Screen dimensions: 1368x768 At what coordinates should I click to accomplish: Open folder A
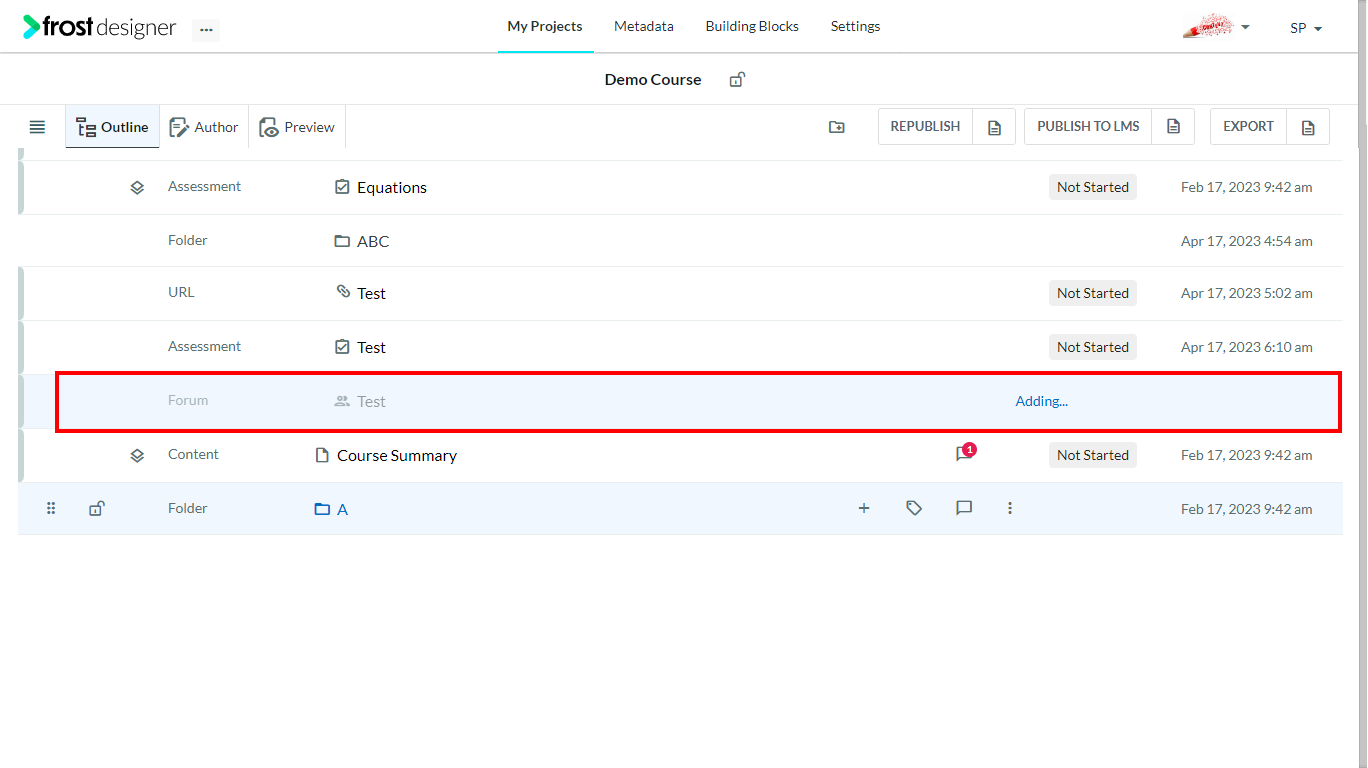[342, 509]
